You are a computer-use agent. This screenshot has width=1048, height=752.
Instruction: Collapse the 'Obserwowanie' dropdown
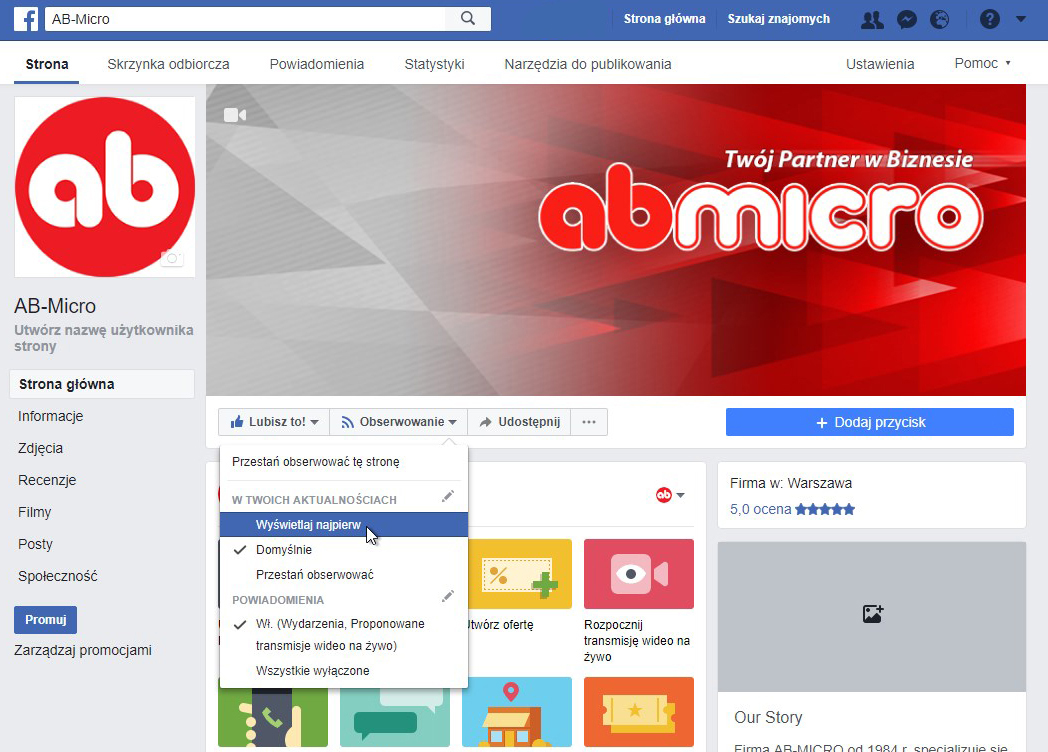click(399, 422)
